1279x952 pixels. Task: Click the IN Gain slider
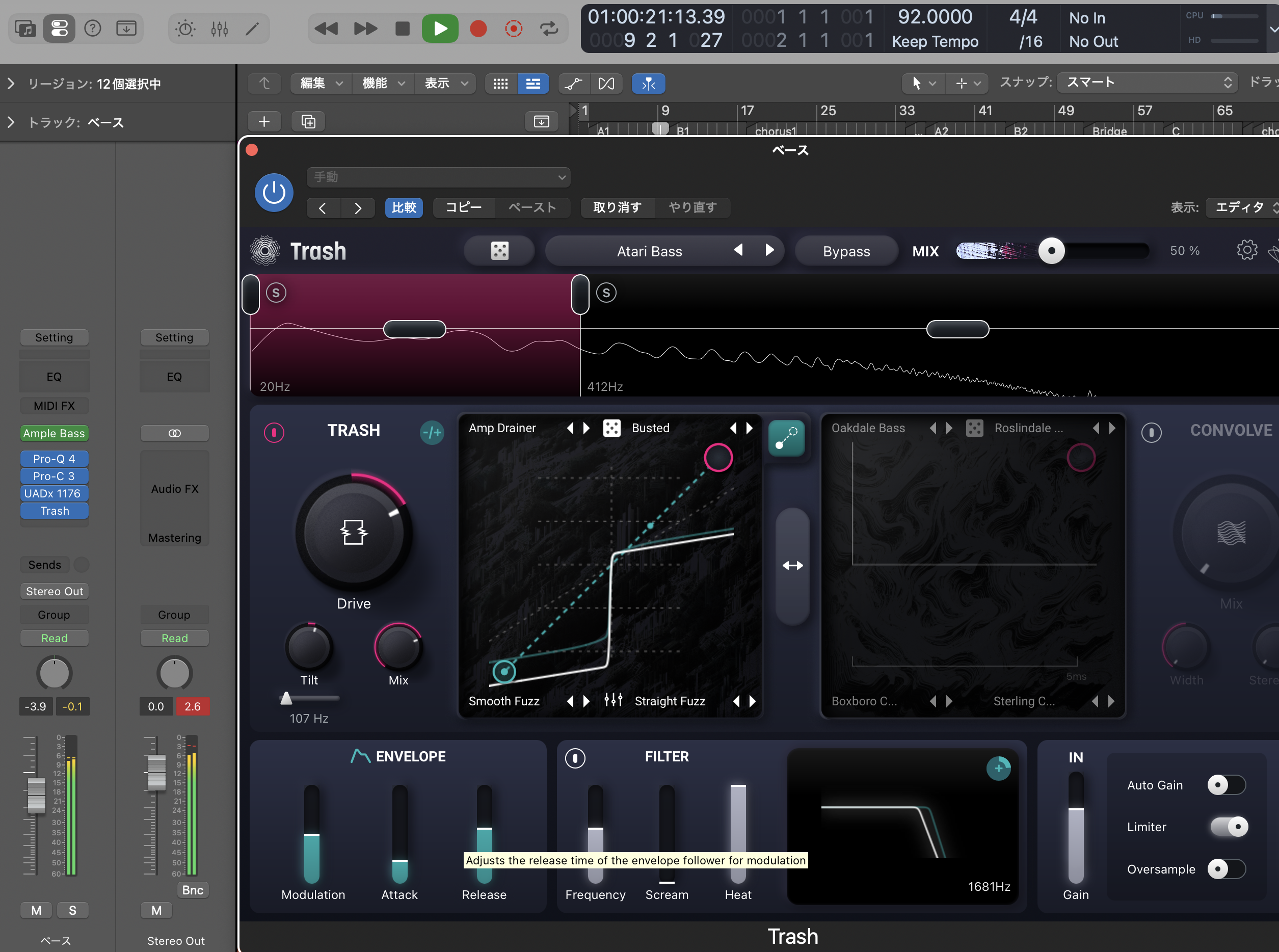(1076, 829)
